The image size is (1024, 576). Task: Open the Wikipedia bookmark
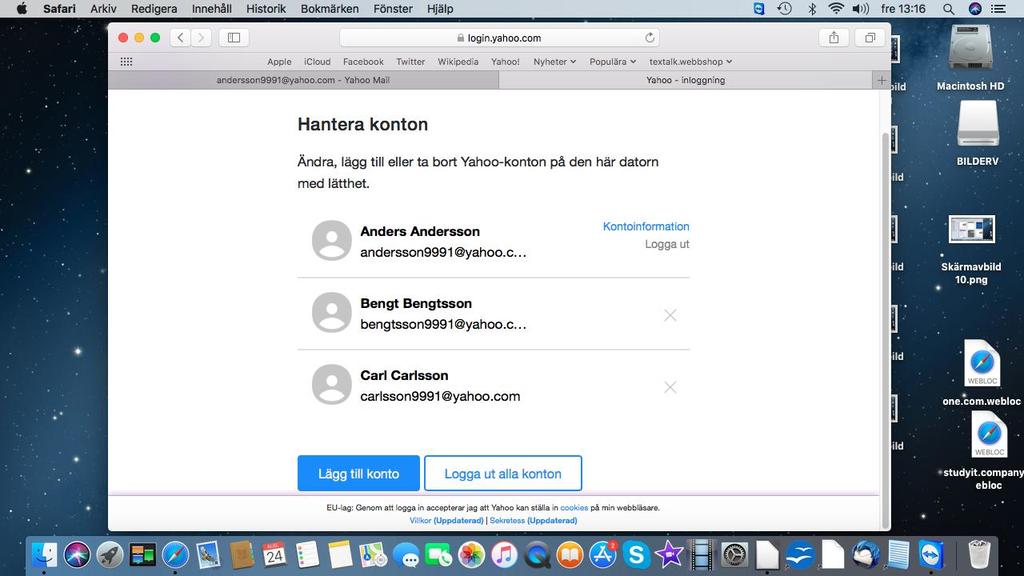tap(458, 61)
